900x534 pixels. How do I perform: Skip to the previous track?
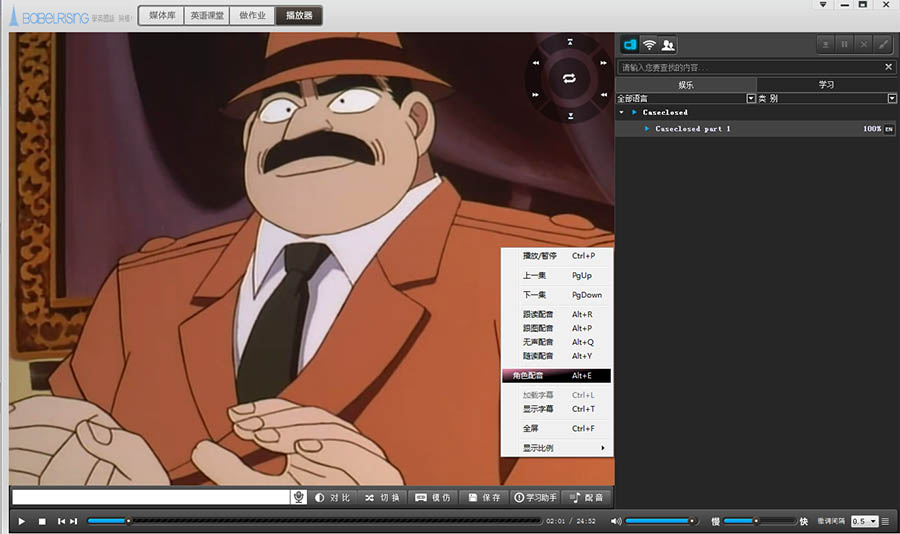(x=61, y=521)
